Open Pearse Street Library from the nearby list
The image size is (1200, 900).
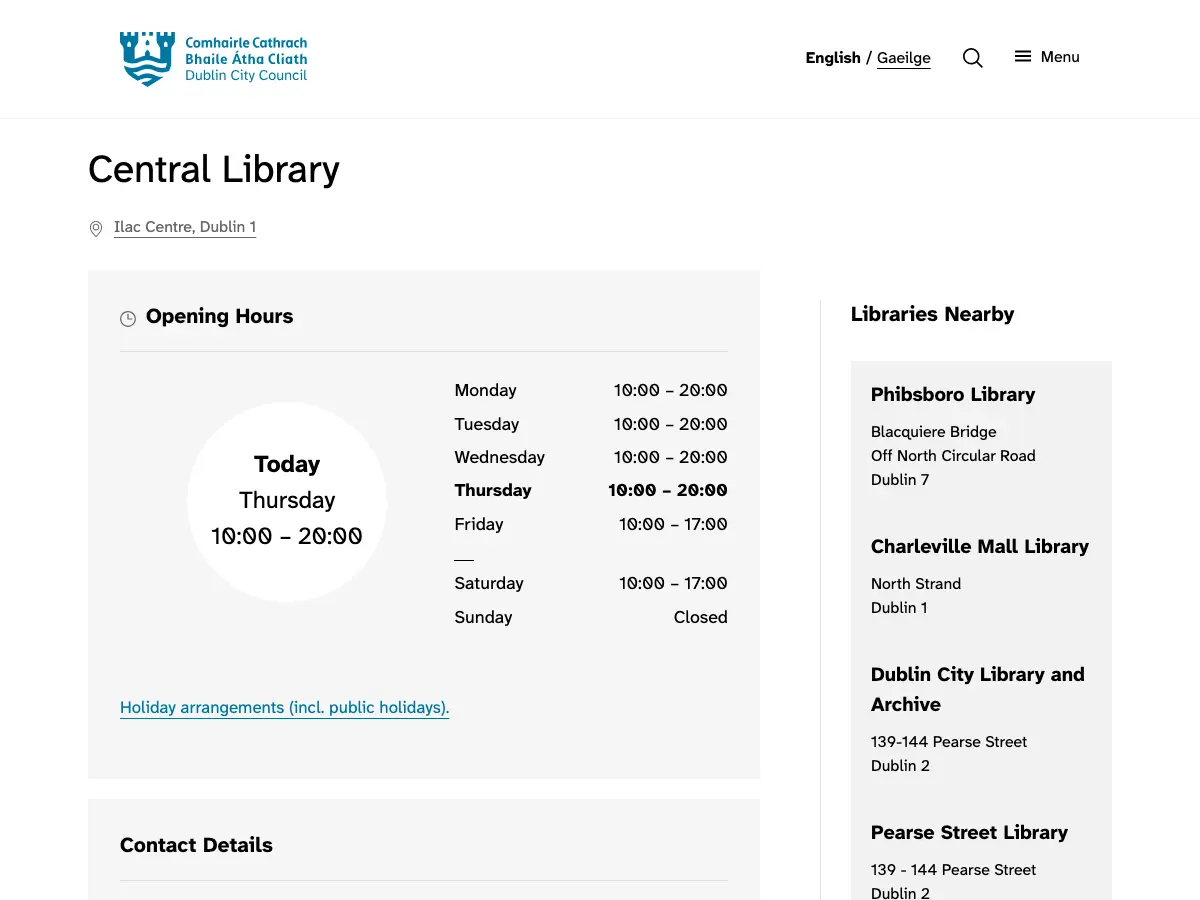[969, 832]
